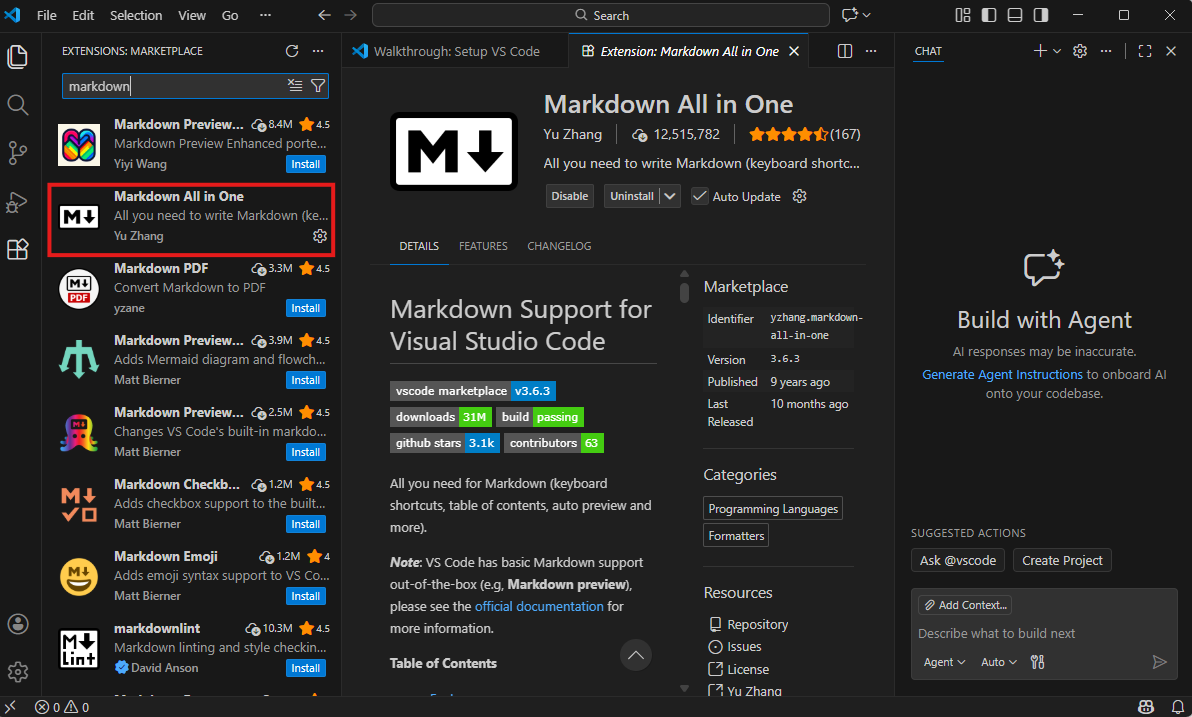Image resolution: width=1192 pixels, height=717 pixels.
Task: Open the Search view in activity bar
Action: pyautogui.click(x=17, y=105)
